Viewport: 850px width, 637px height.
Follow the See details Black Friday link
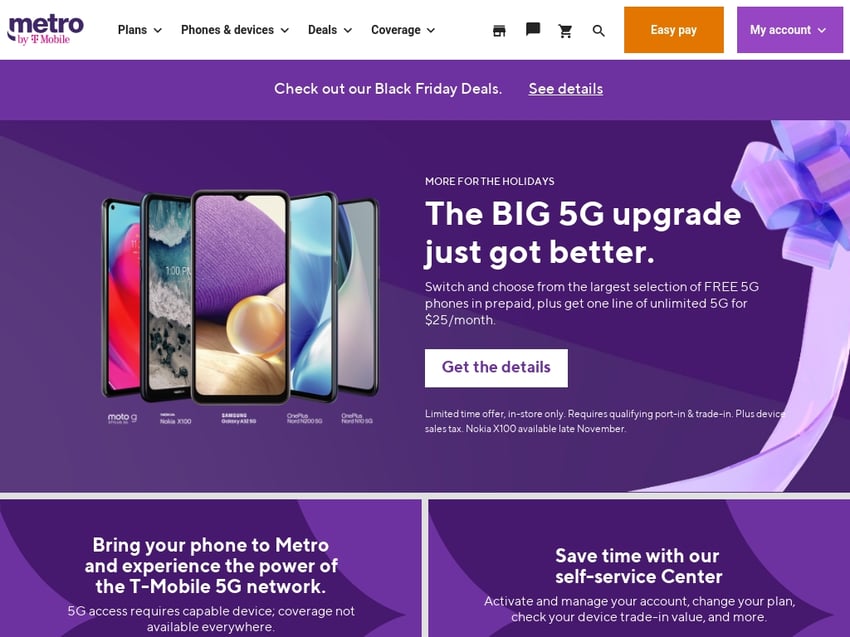(565, 89)
